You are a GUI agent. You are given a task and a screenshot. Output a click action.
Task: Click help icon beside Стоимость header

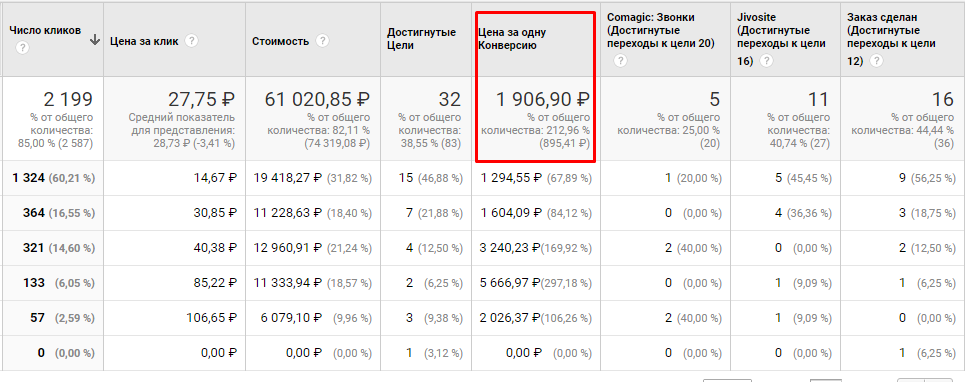point(322,41)
